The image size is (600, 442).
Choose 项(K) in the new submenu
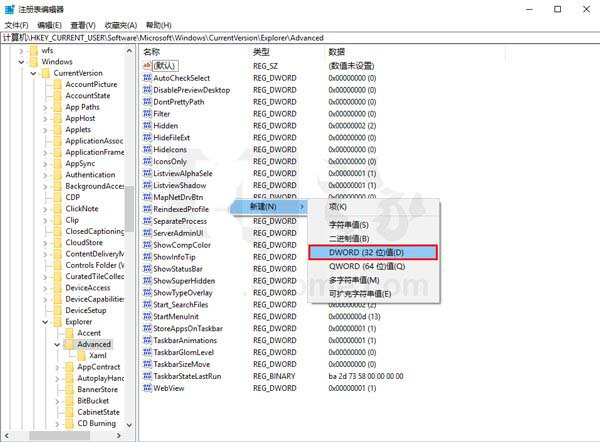click(373, 207)
